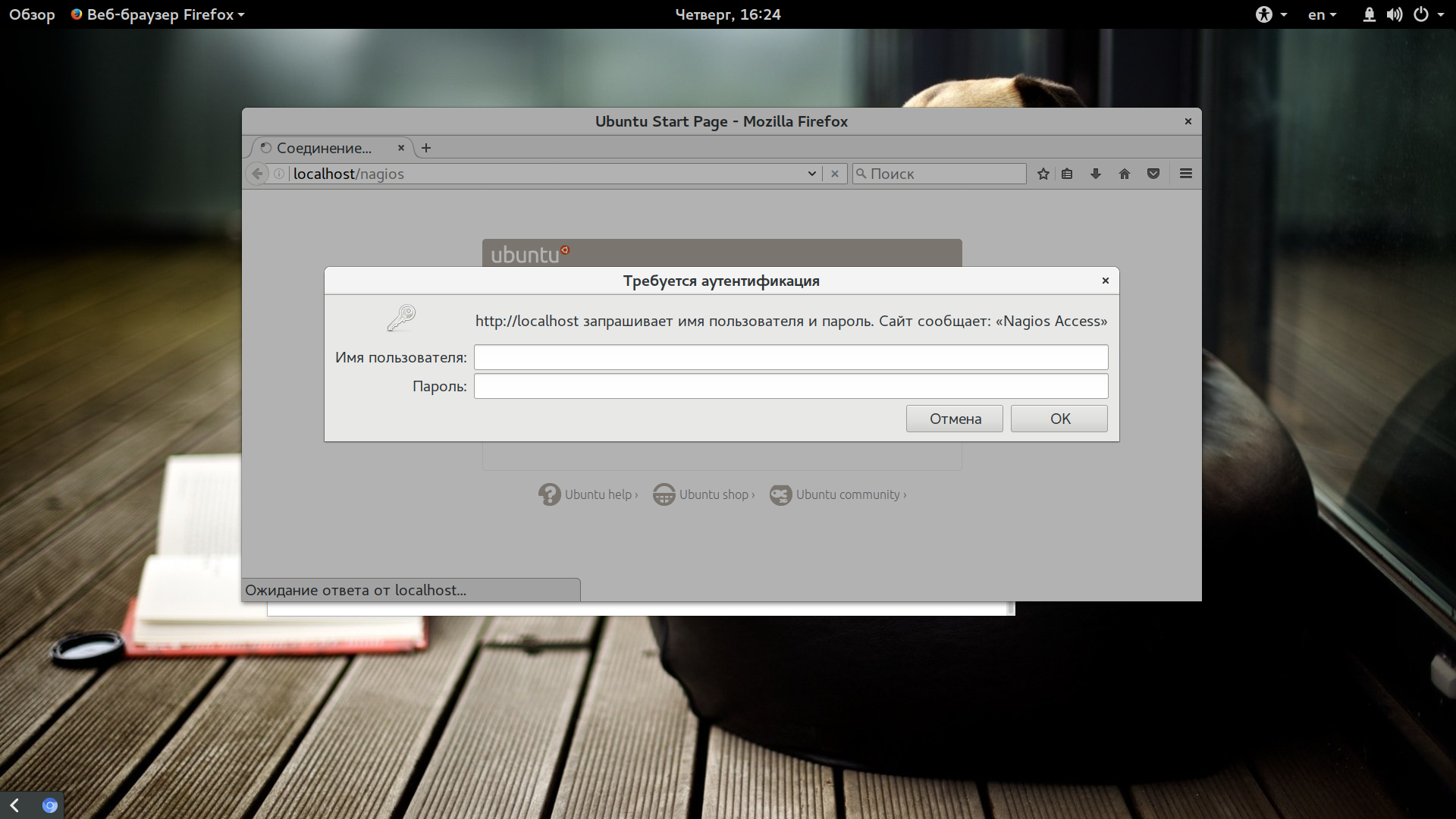Open a new tab with plus button

(x=426, y=148)
